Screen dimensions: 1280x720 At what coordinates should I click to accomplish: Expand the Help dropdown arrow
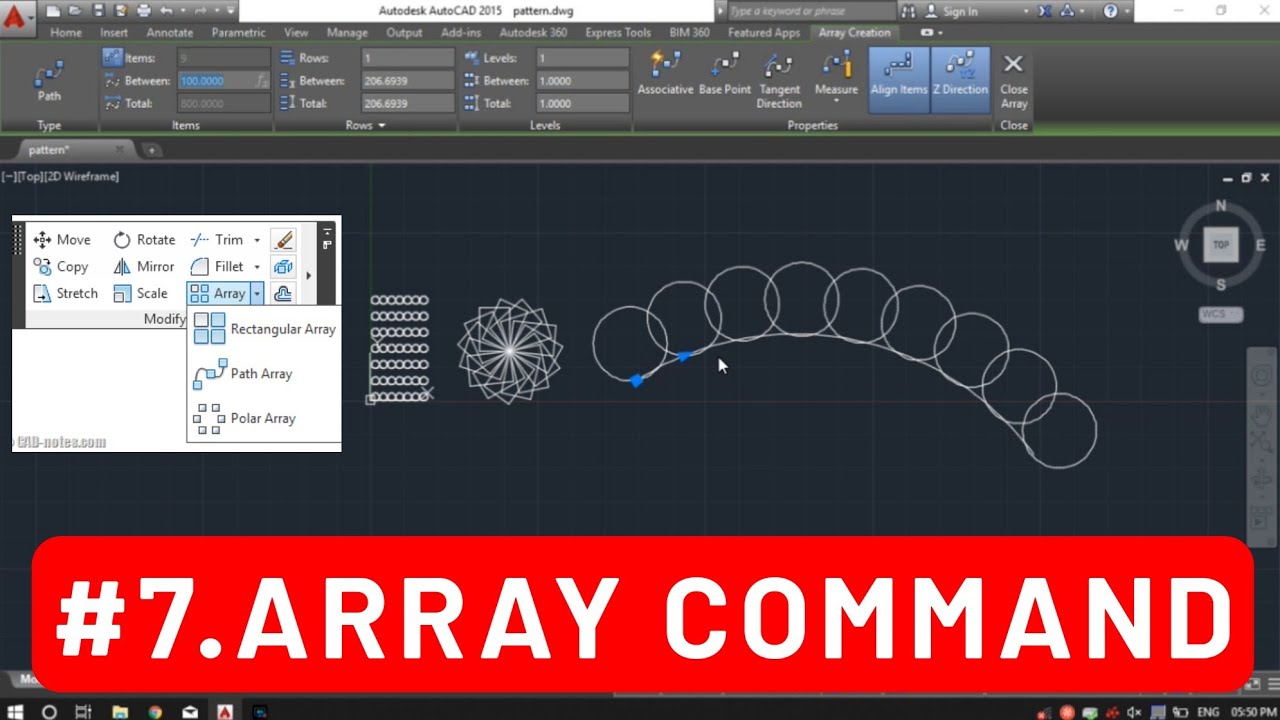[1128, 11]
